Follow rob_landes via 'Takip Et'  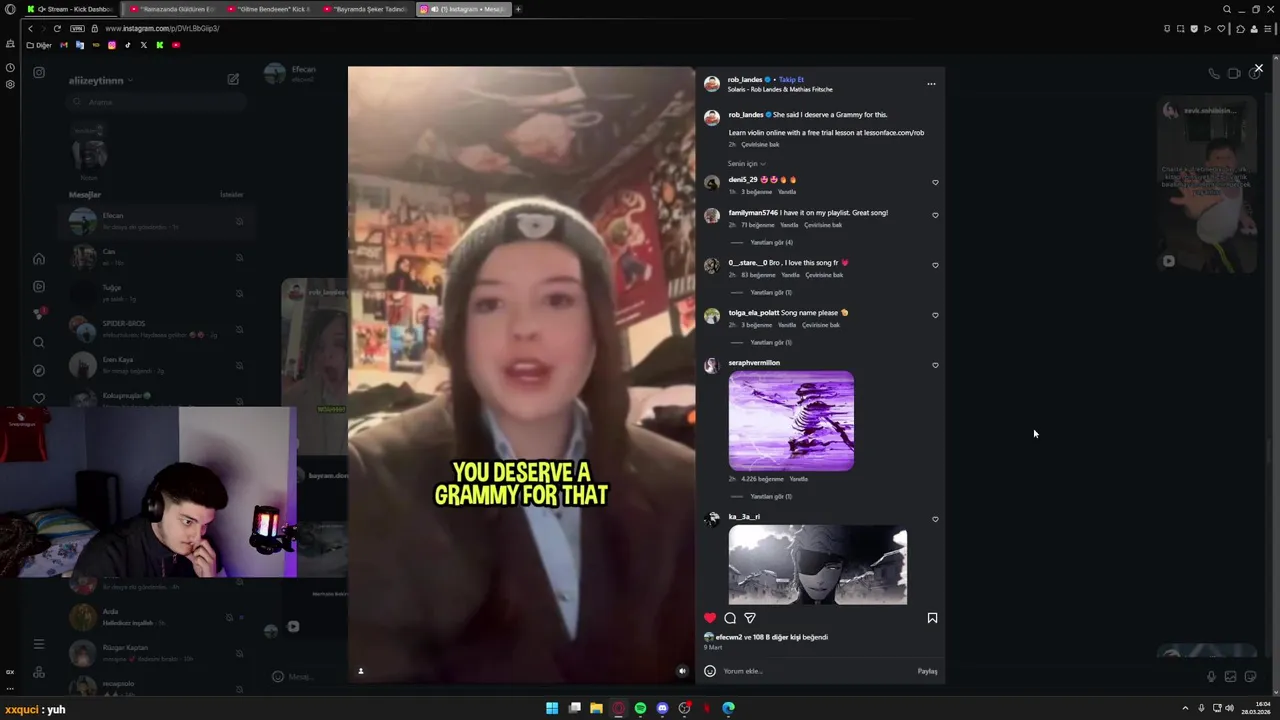(792, 79)
